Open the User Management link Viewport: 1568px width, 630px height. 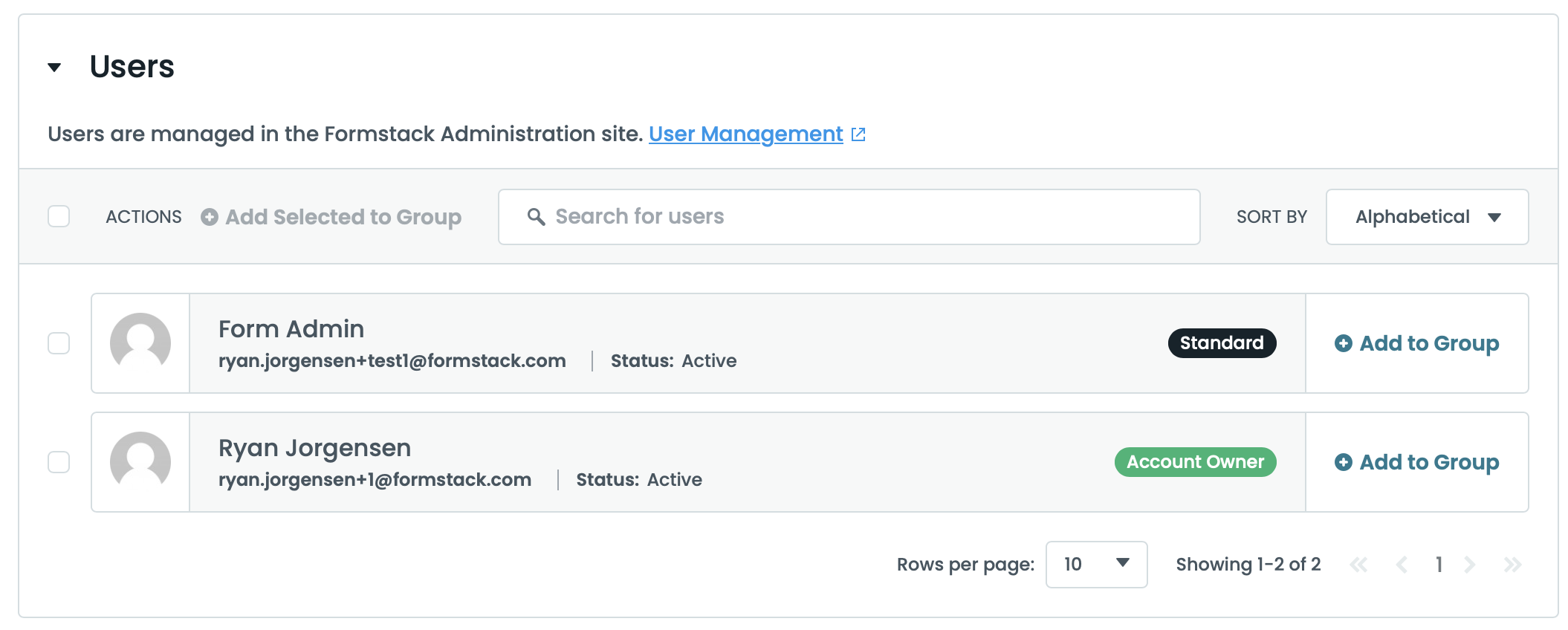tap(745, 134)
